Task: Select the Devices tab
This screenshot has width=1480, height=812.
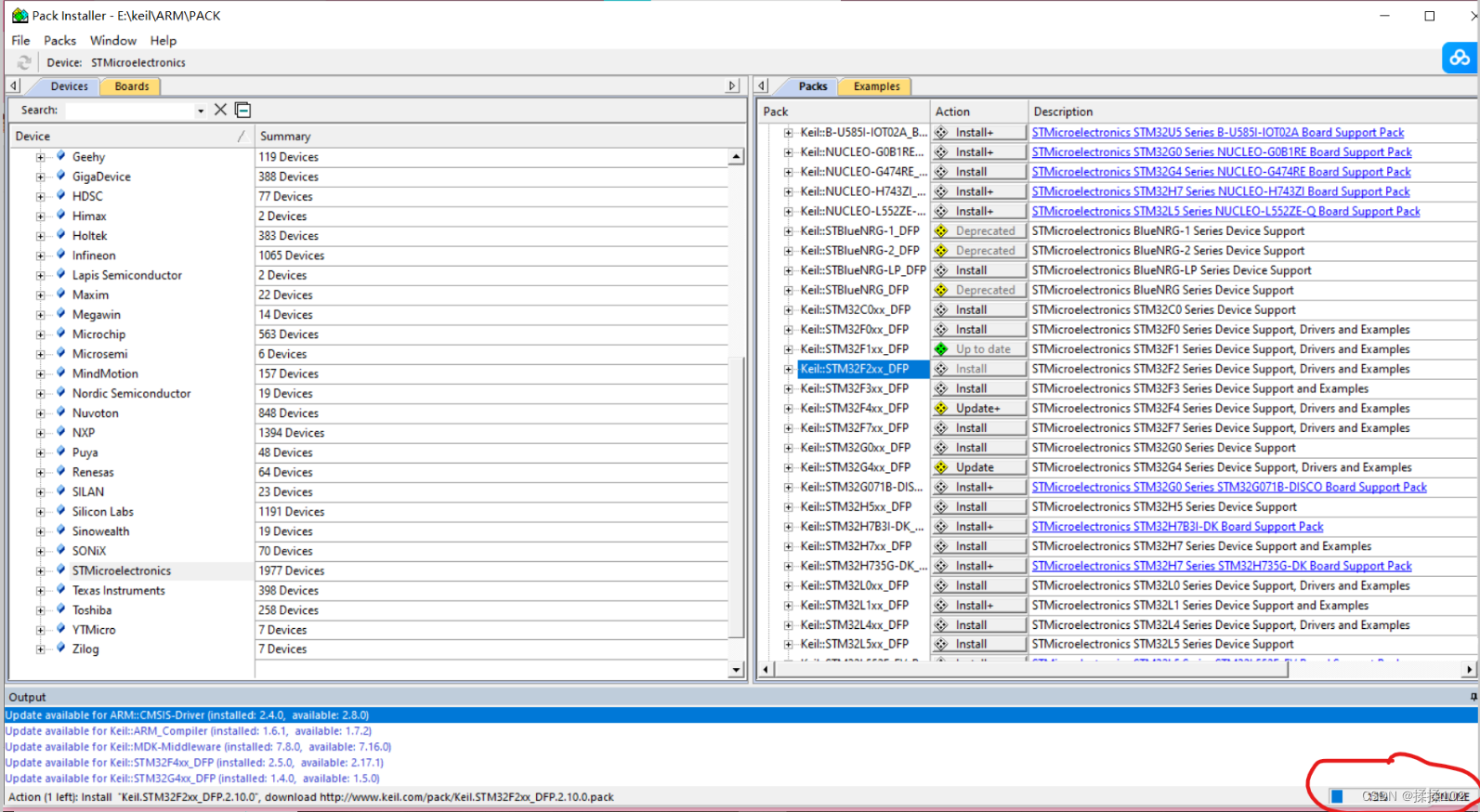Action: coord(69,86)
